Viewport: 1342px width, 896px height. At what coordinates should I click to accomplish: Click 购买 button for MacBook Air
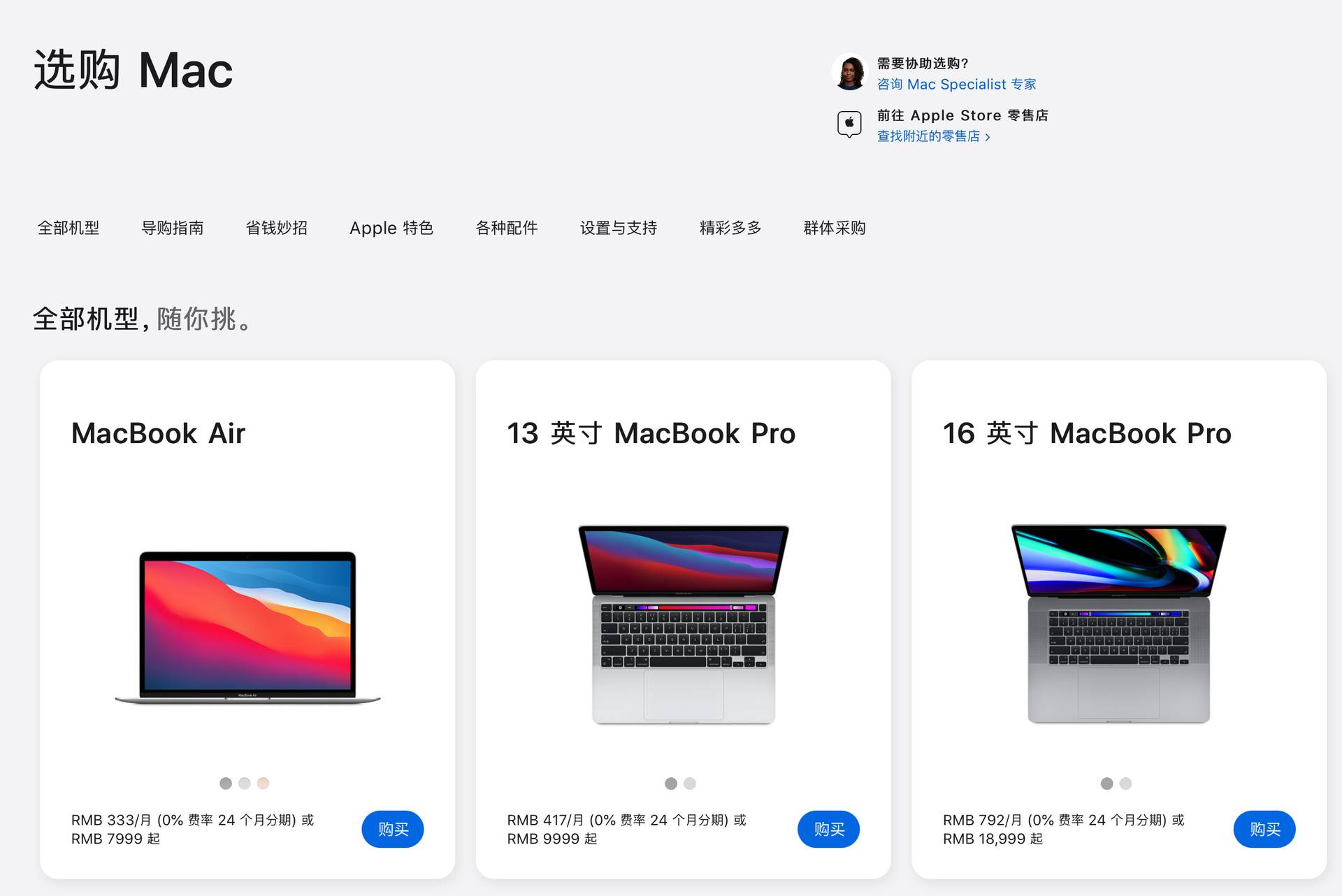(x=393, y=830)
